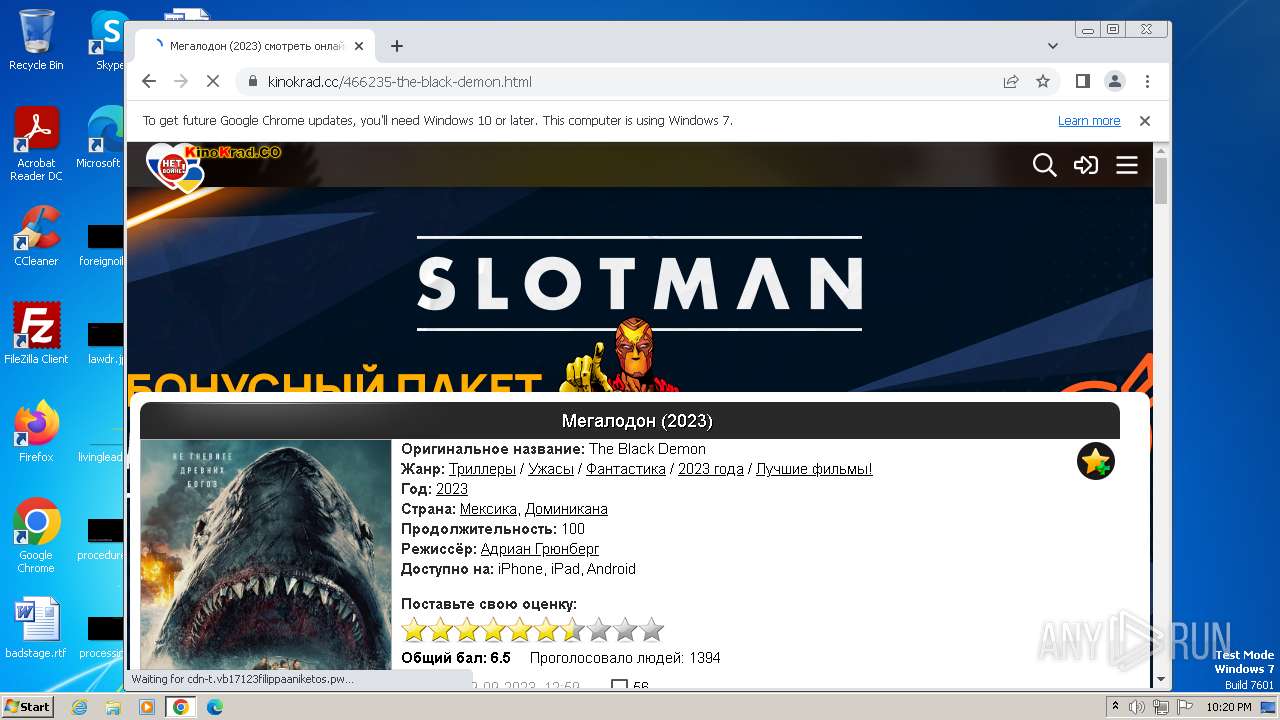Rate the movie one star

[414, 630]
